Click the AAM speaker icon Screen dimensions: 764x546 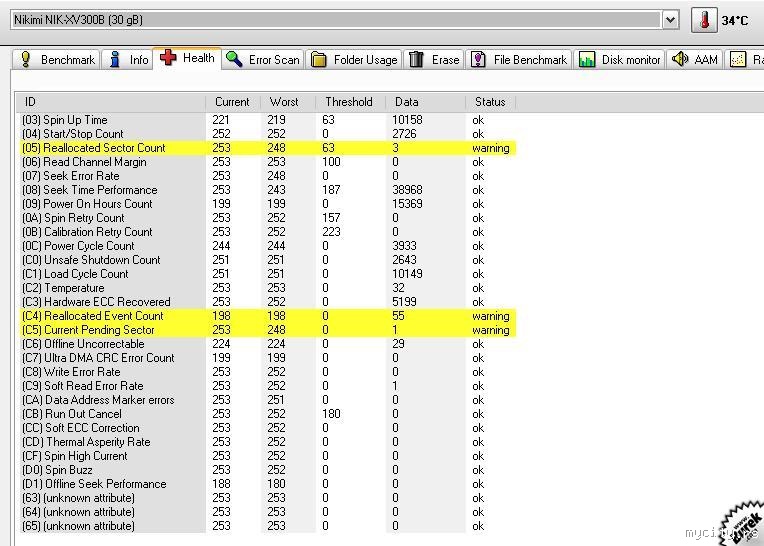pos(680,59)
